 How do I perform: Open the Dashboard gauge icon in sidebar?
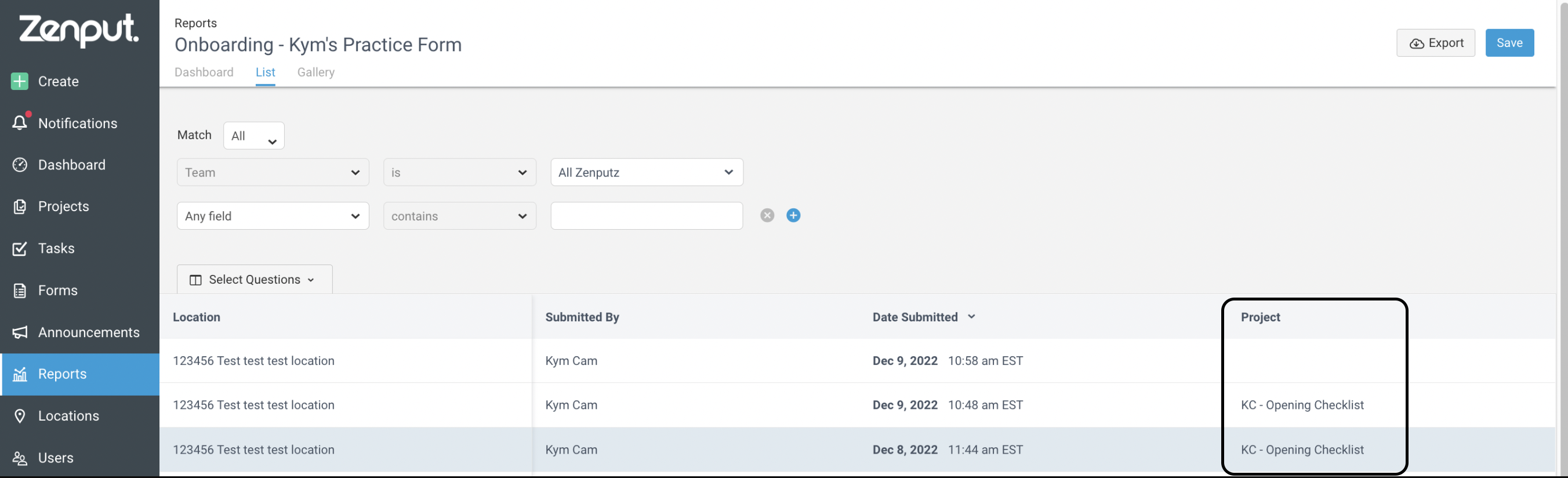[x=20, y=164]
